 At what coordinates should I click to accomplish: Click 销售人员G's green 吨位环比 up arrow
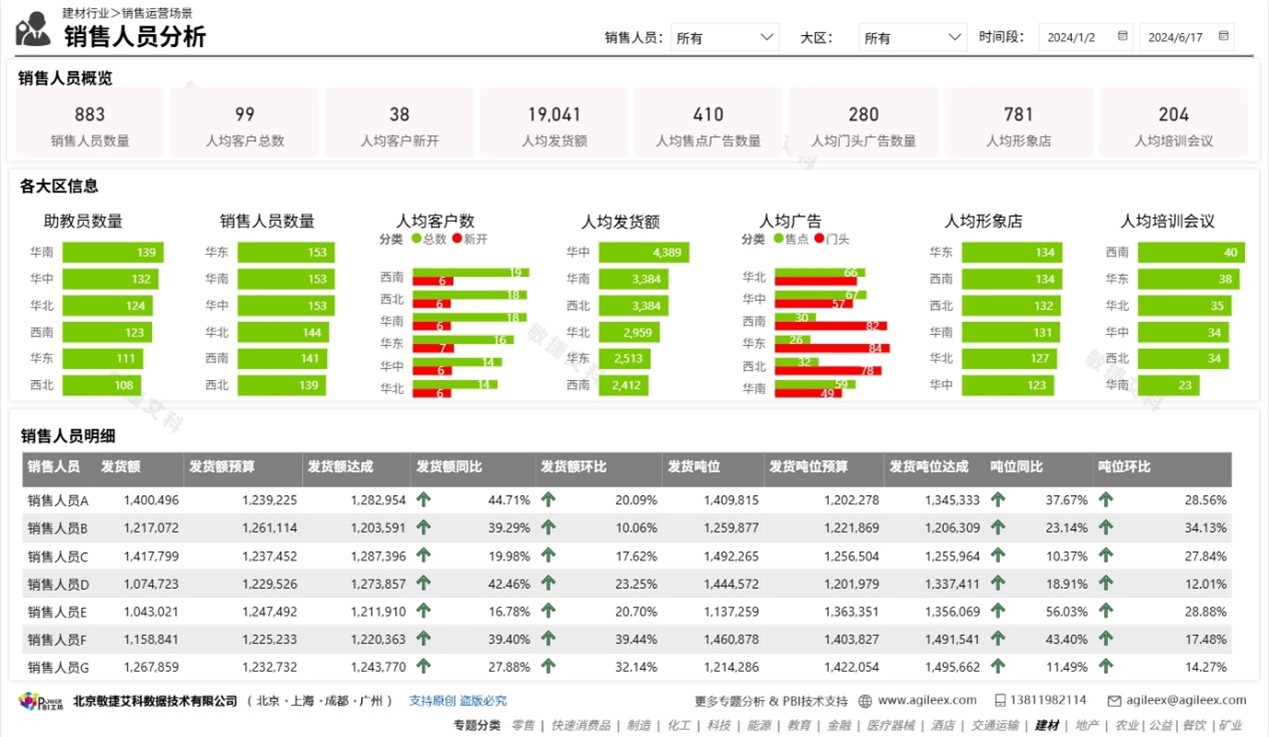(x=1105, y=667)
